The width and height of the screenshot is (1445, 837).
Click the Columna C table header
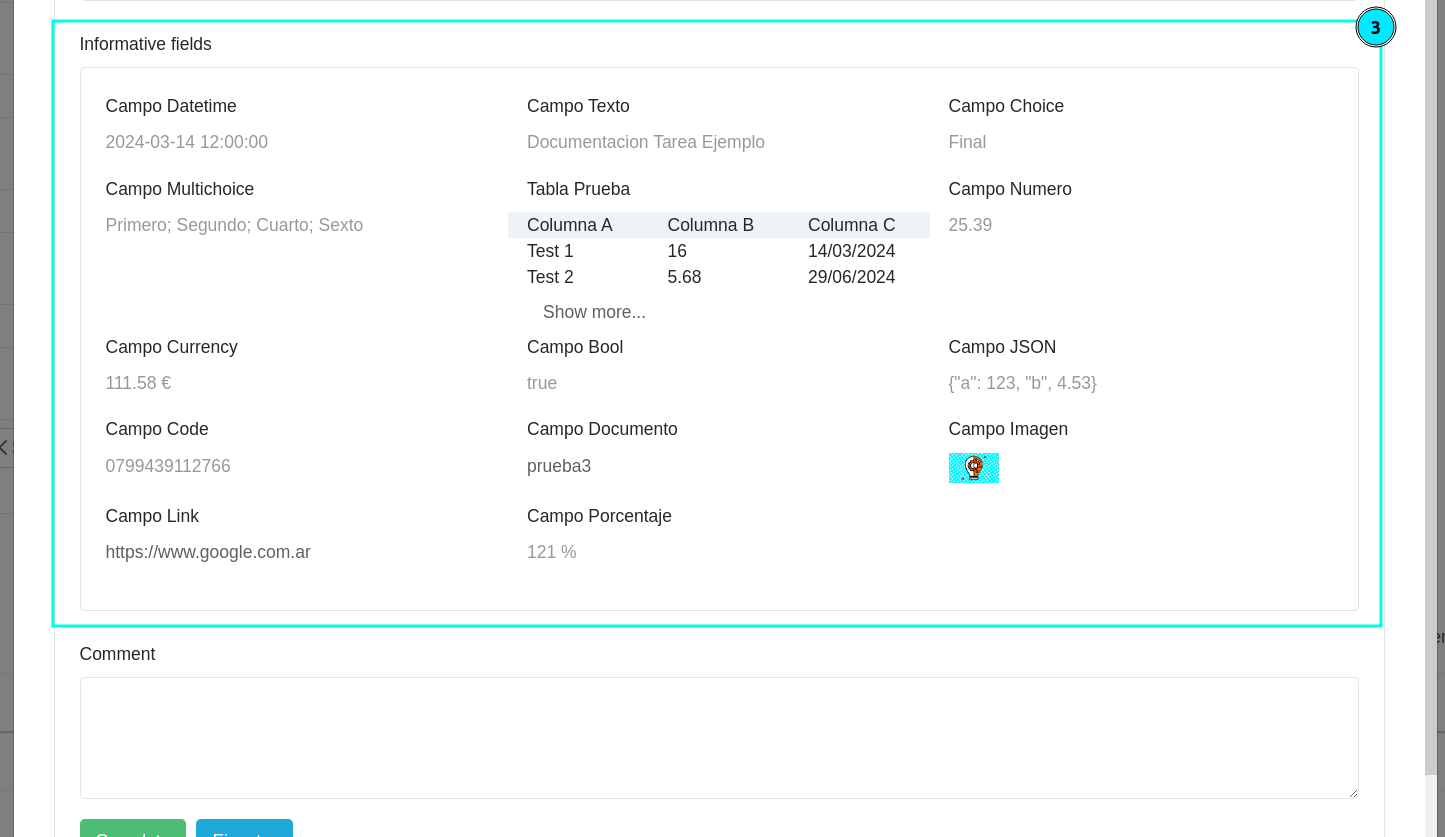[851, 225]
